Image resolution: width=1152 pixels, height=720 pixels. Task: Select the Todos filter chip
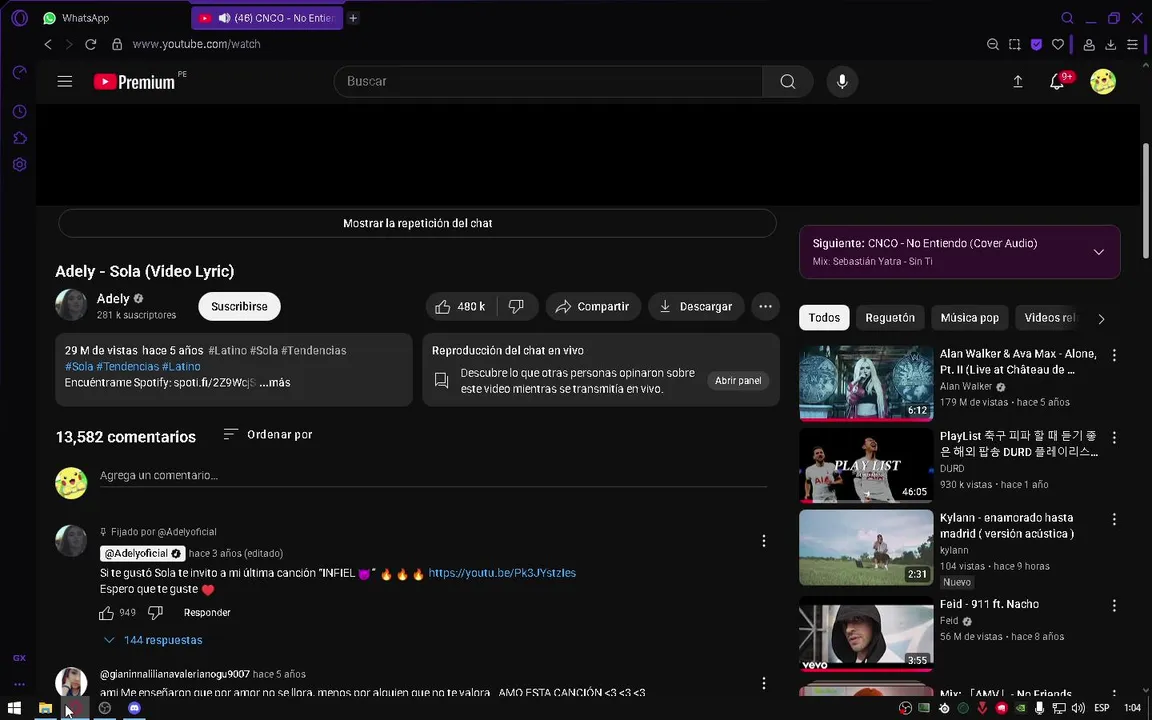[824, 318]
